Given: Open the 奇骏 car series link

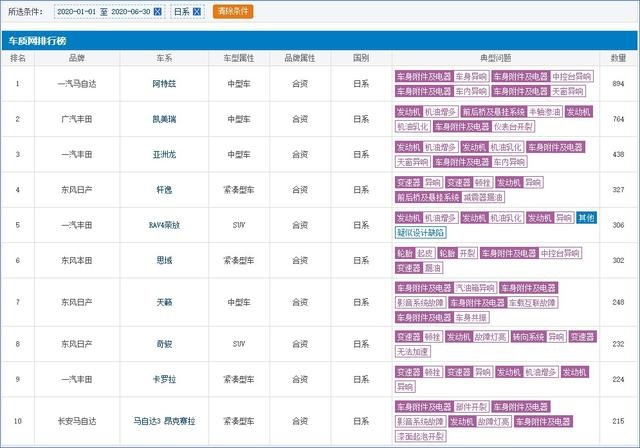Looking at the screenshot, I should tap(164, 344).
